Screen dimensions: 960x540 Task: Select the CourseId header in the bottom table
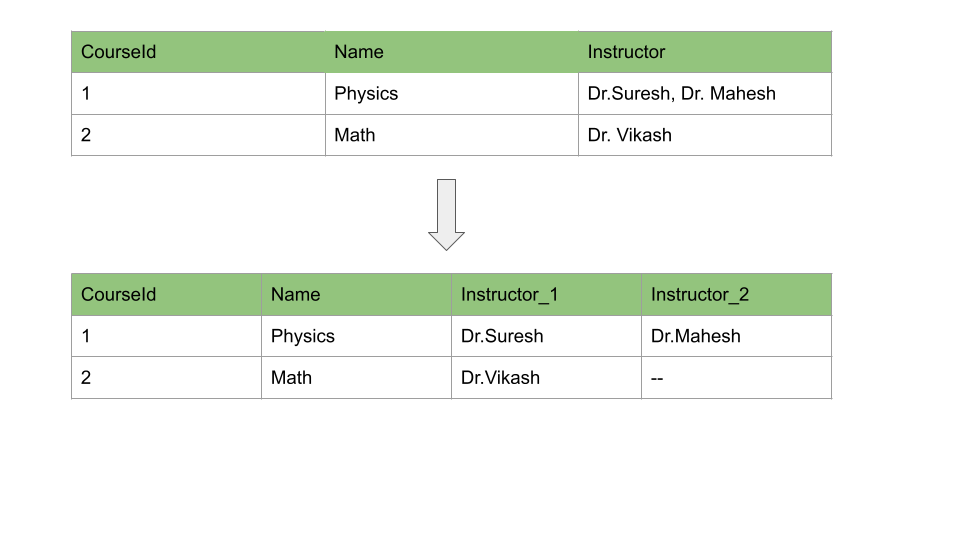click(x=167, y=294)
